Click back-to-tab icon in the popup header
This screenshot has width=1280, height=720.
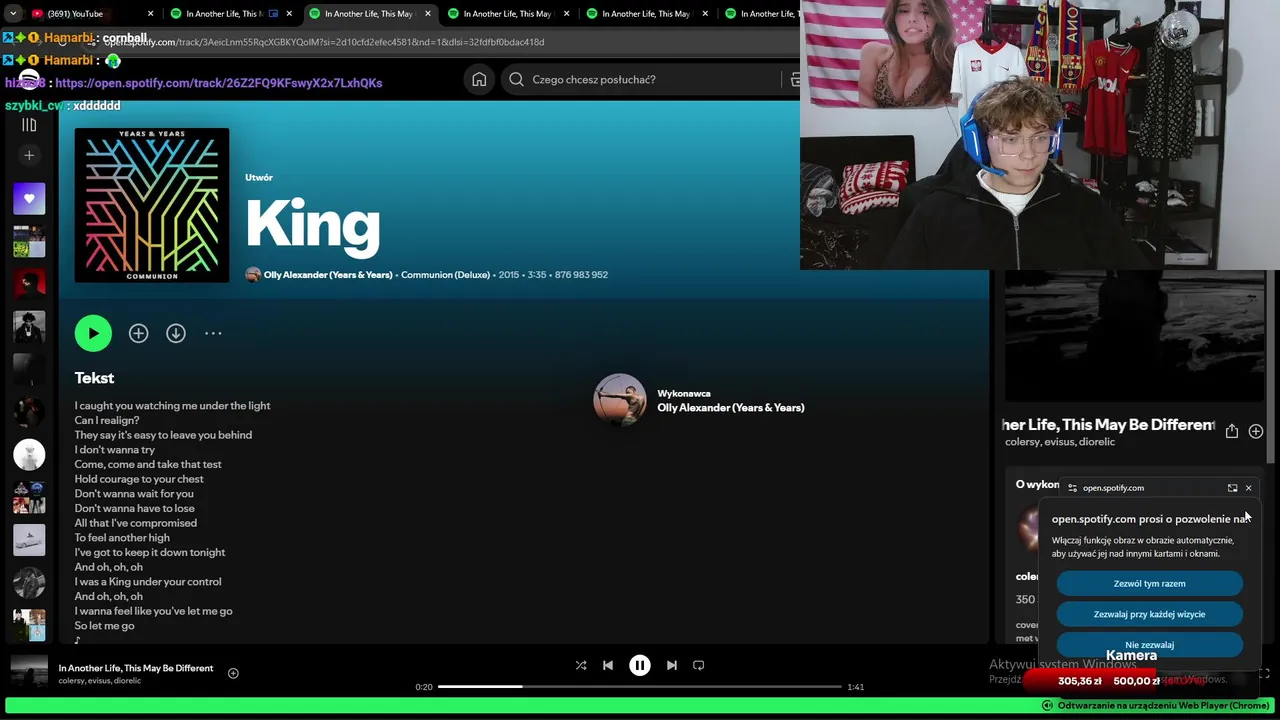click(x=1232, y=488)
